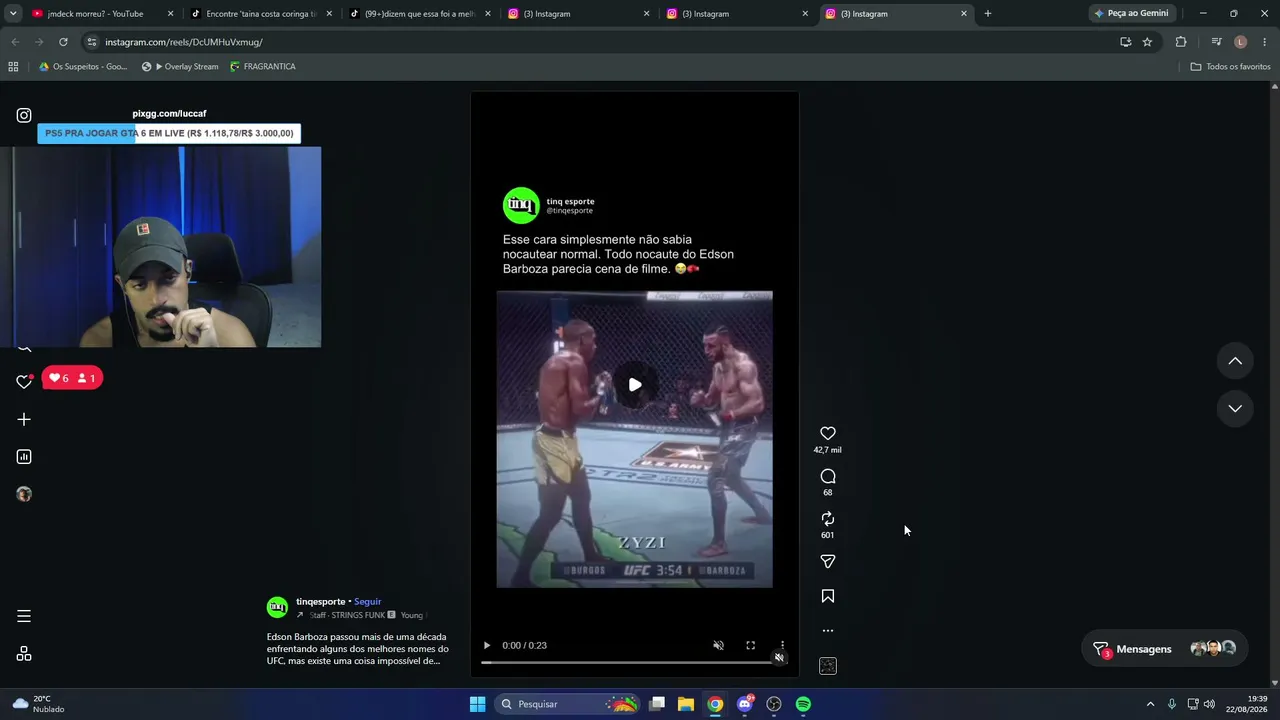Bookmark this page with the star icon

1147,42
